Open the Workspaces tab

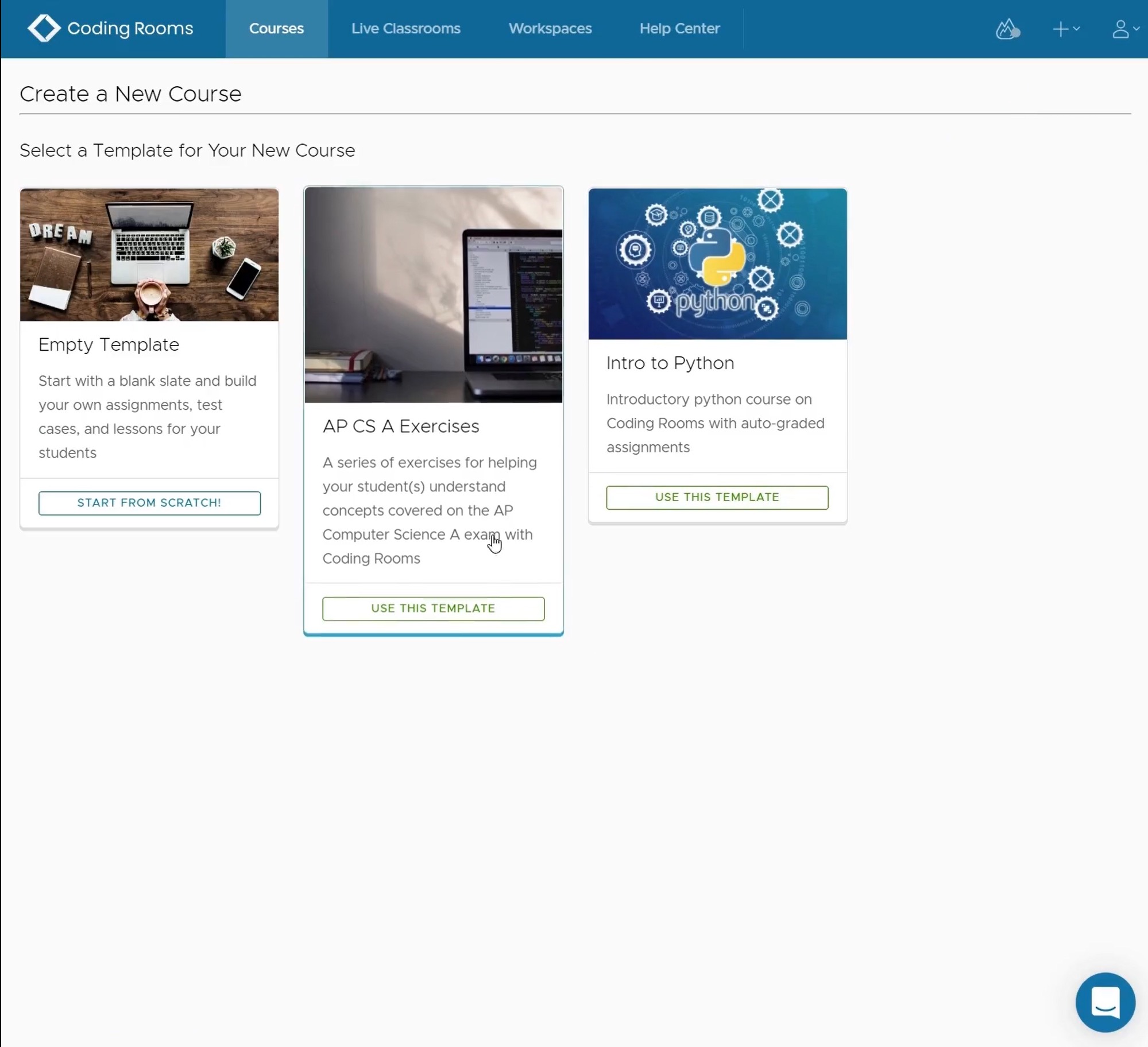click(x=550, y=29)
